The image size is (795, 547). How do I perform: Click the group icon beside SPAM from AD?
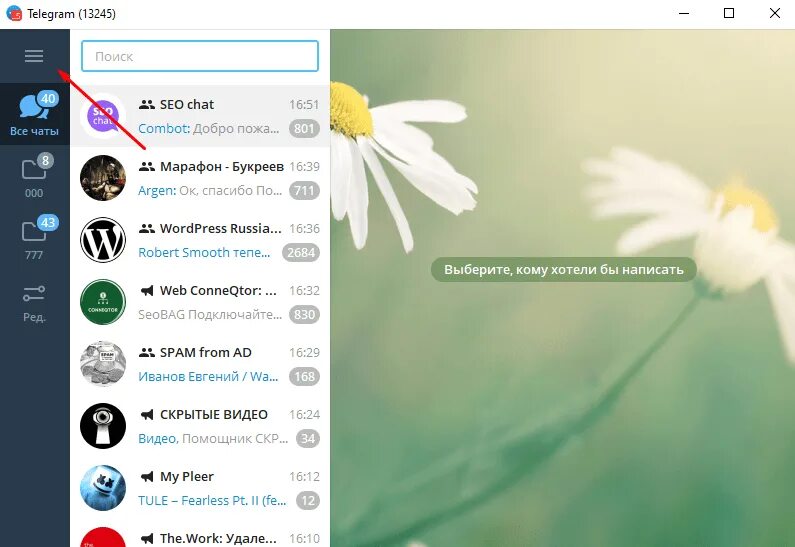coord(147,353)
